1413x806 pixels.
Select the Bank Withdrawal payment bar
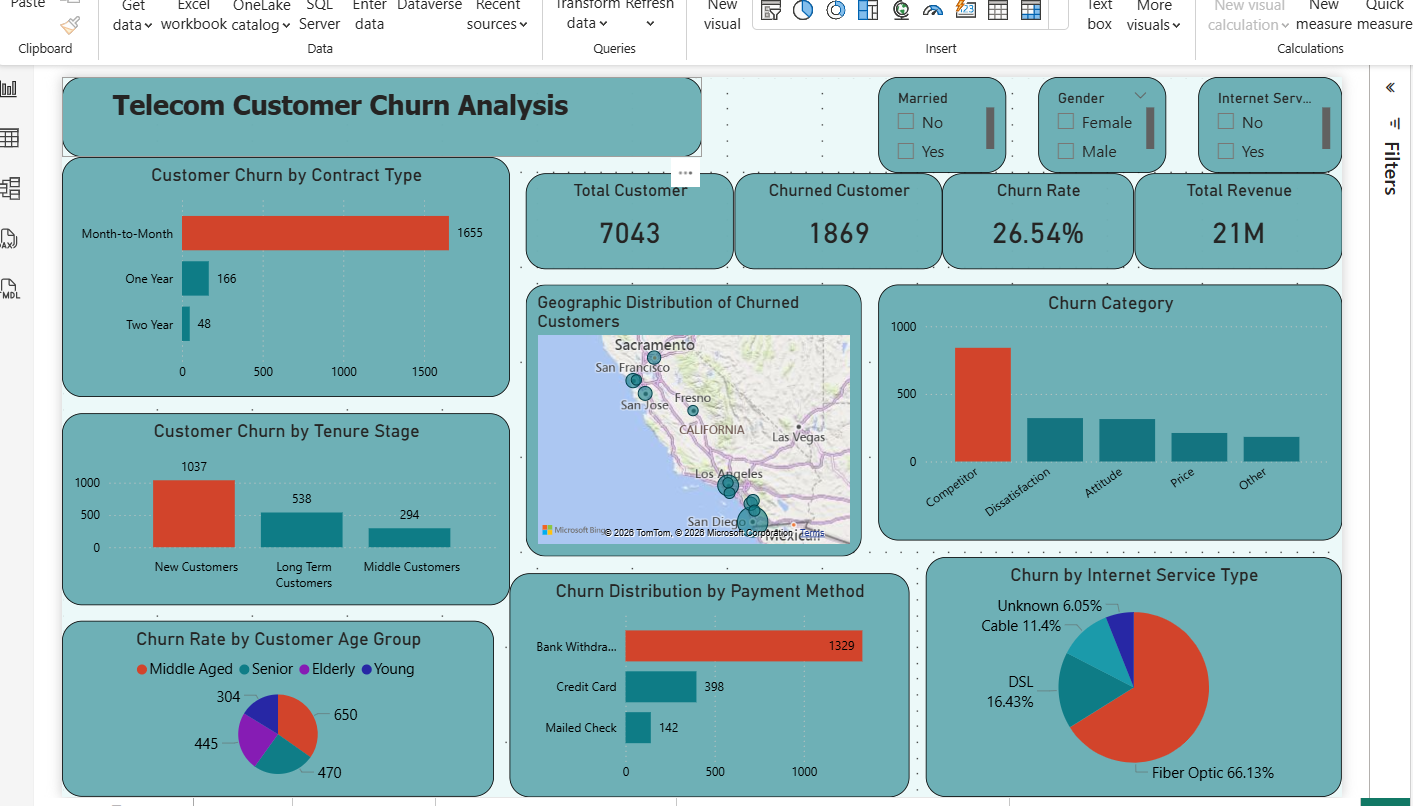coord(744,646)
